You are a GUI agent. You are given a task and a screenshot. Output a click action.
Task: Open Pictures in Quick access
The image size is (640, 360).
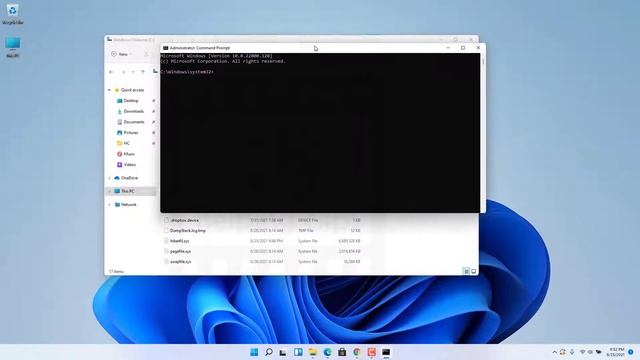(x=128, y=133)
